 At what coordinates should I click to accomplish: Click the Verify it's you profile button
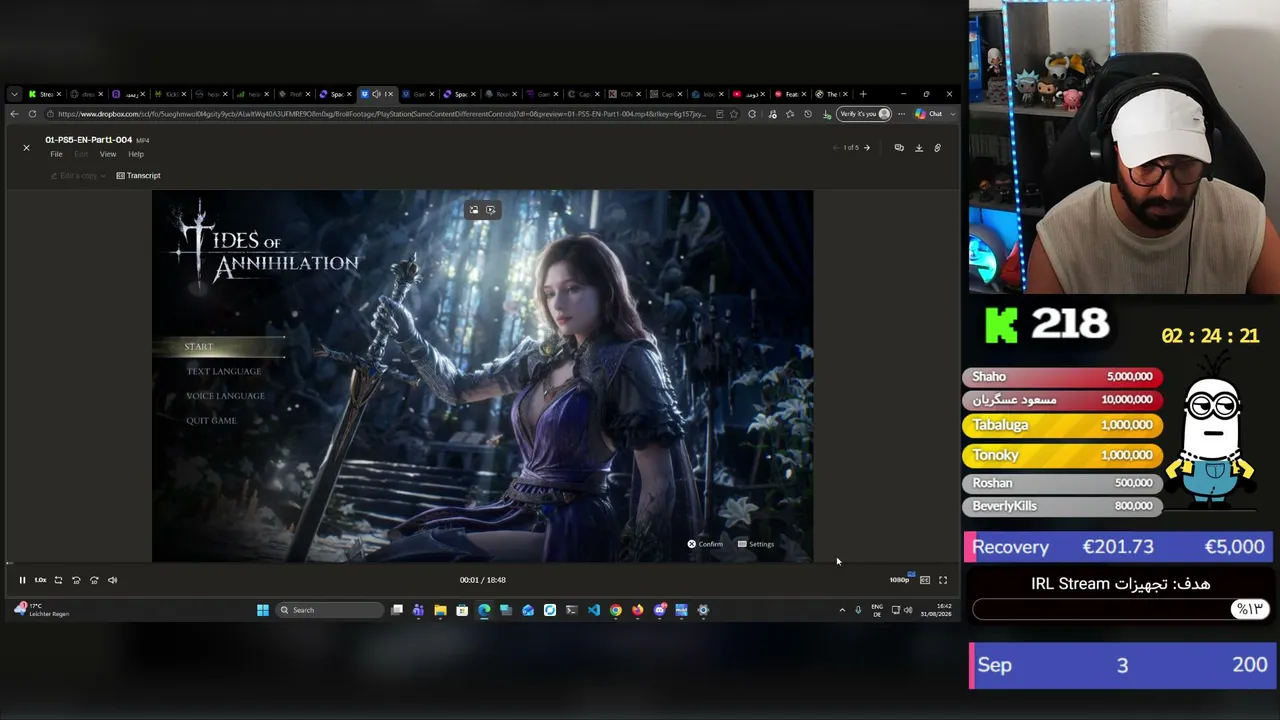pos(864,114)
